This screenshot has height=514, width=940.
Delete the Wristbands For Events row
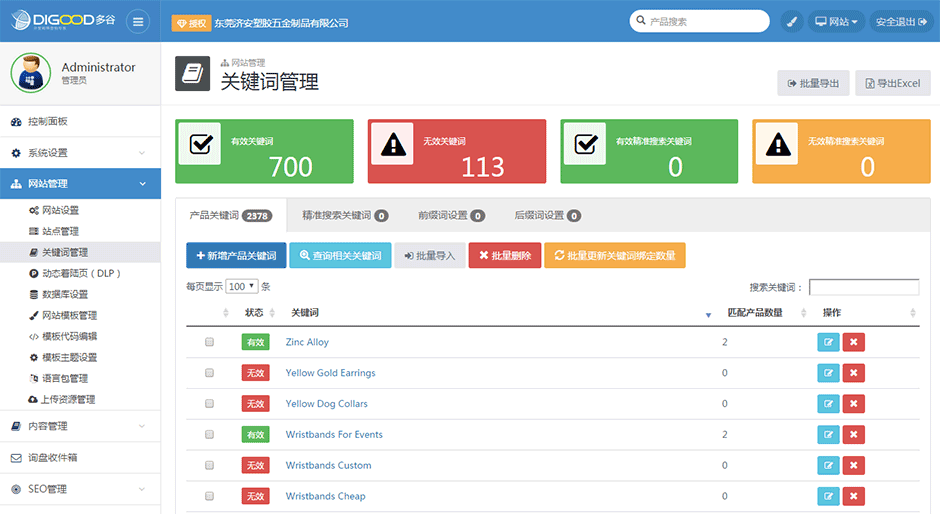(x=854, y=434)
